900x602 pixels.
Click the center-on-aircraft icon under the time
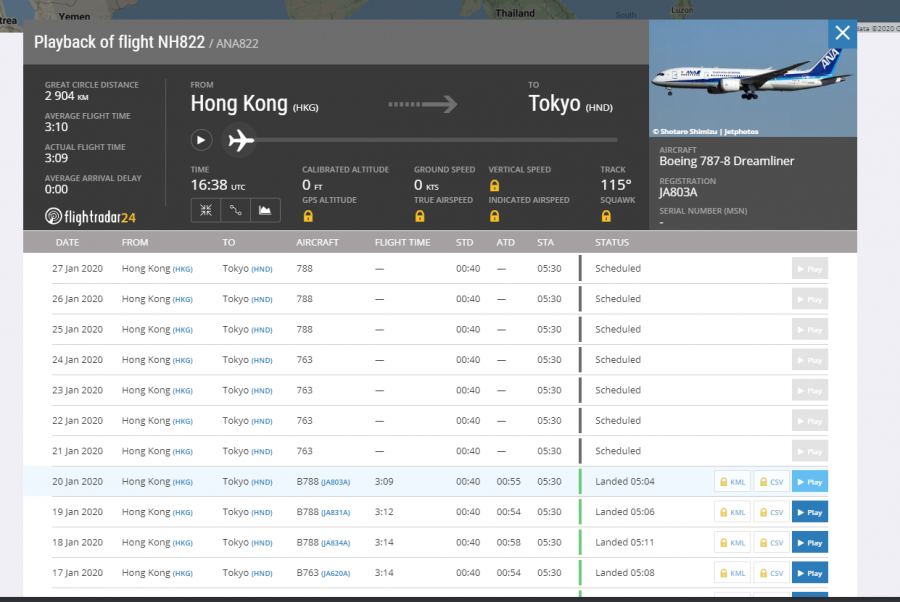pos(205,210)
